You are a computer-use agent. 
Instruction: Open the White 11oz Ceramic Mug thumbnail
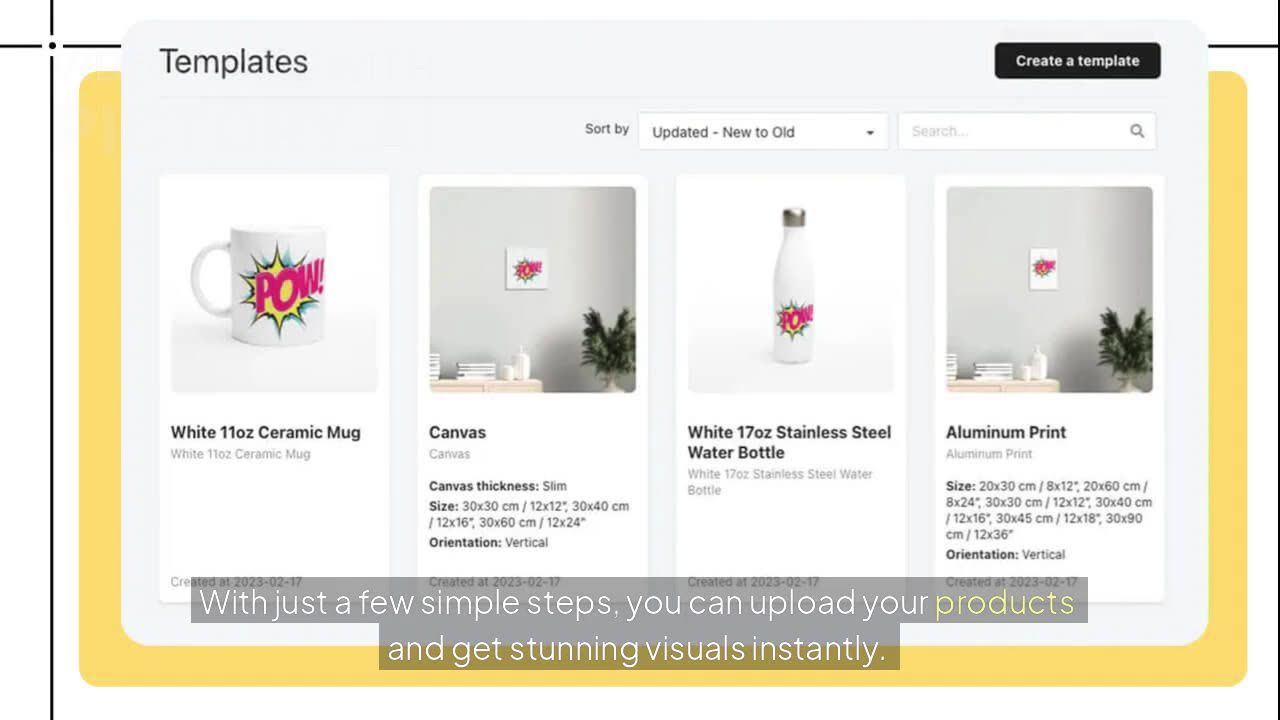click(x=274, y=289)
